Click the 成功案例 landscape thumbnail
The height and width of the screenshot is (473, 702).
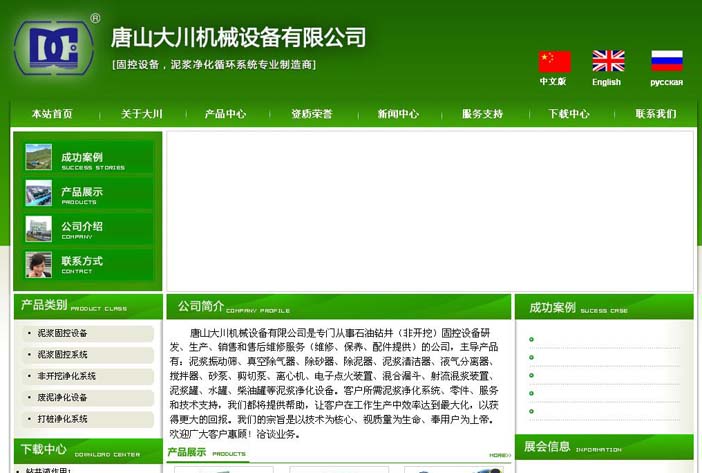39,157
